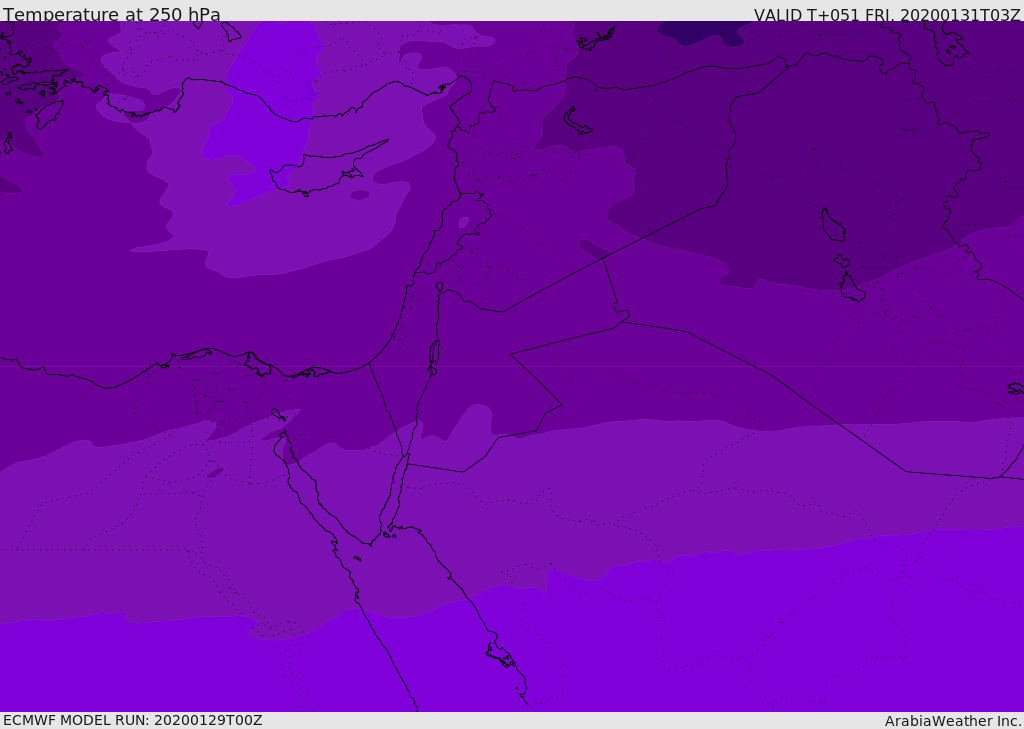Image resolution: width=1024 pixels, height=729 pixels.
Task: Click the 'VALID T+051 FRI. 20200131T03Z' label
Action: click(887, 14)
